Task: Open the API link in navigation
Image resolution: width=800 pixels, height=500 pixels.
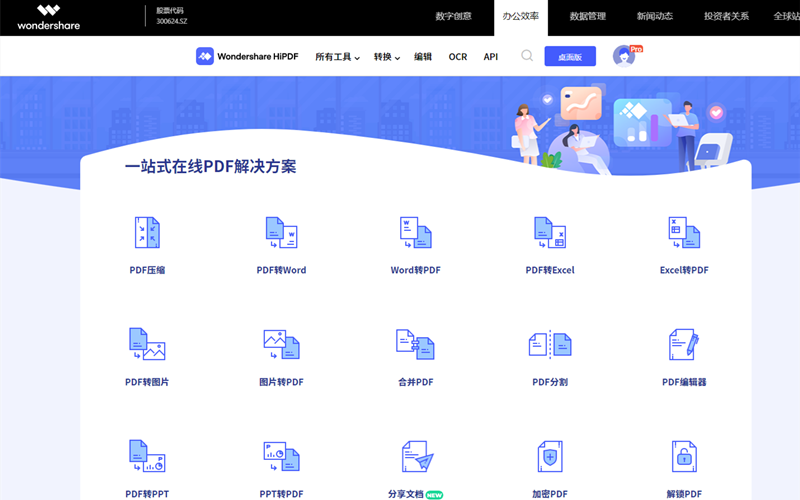Action: (x=491, y=57)
